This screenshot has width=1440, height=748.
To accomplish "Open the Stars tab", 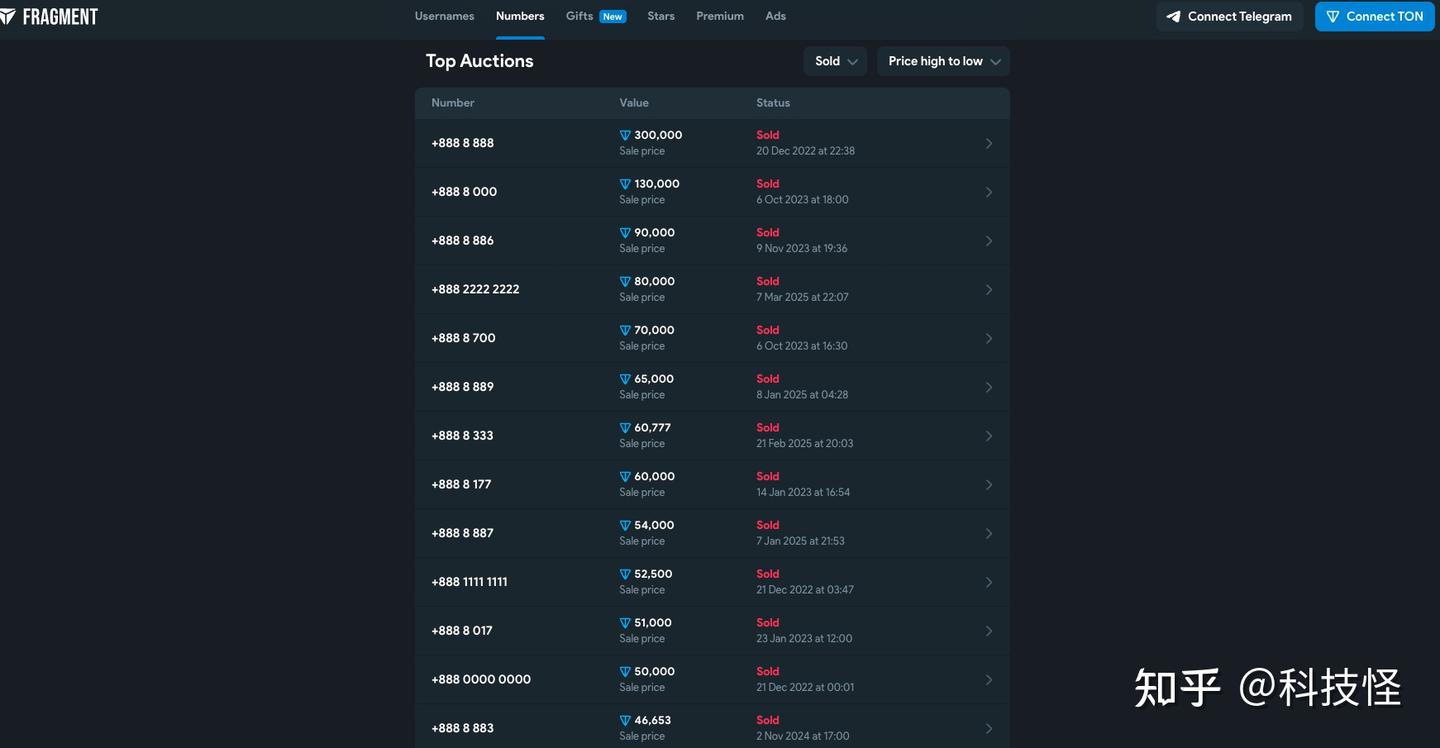I will click(661, 16).
